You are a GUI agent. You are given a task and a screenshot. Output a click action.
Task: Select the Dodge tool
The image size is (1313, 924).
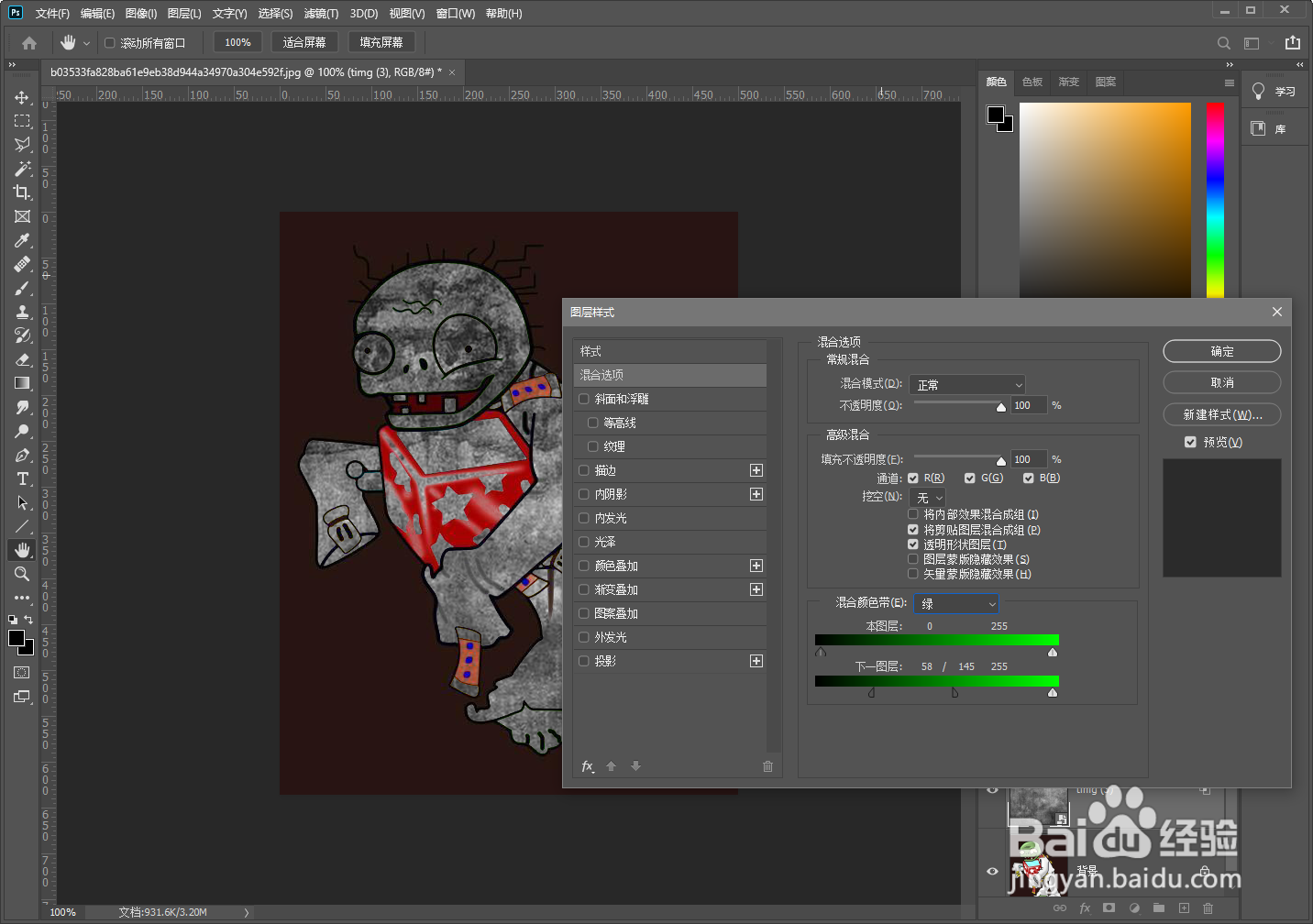click(x=22, y=431)
